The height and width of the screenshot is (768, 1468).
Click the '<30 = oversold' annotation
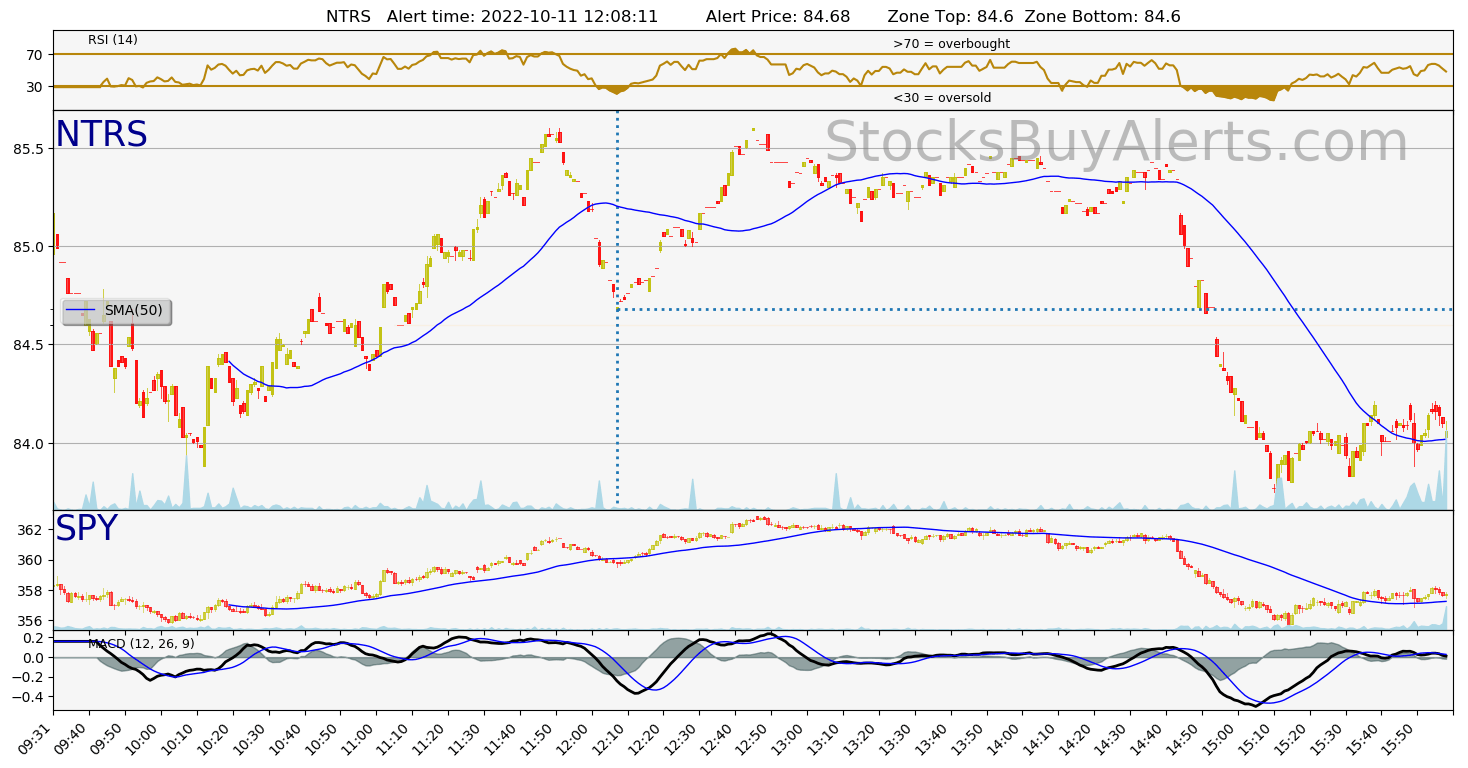pos(942,98)
